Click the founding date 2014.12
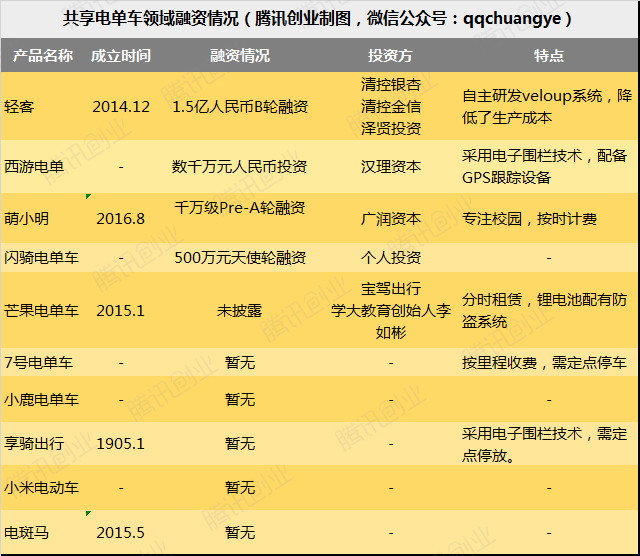 pyautogui.click(x=121, y=107)
